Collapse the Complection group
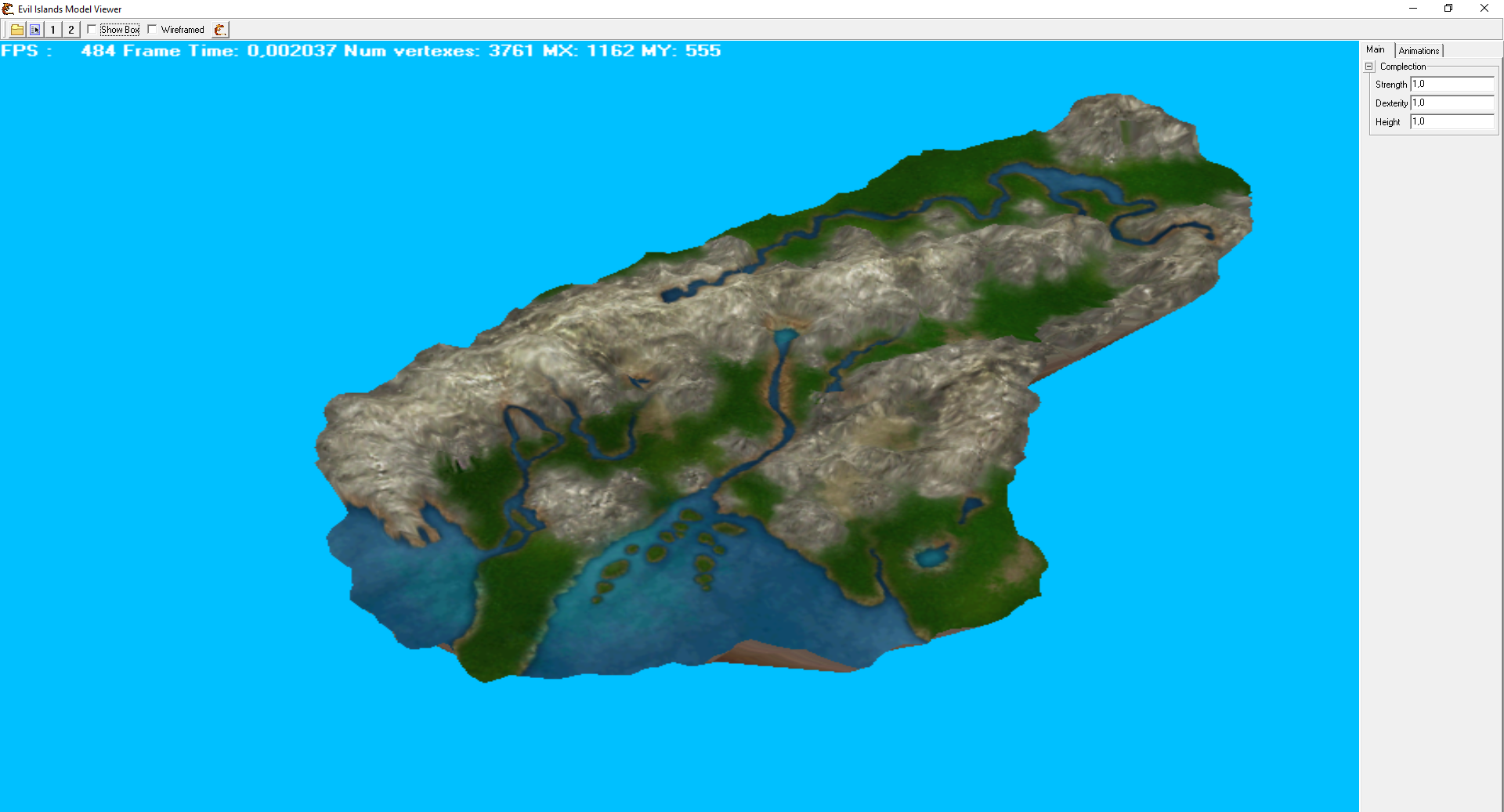 [1369, 67]
